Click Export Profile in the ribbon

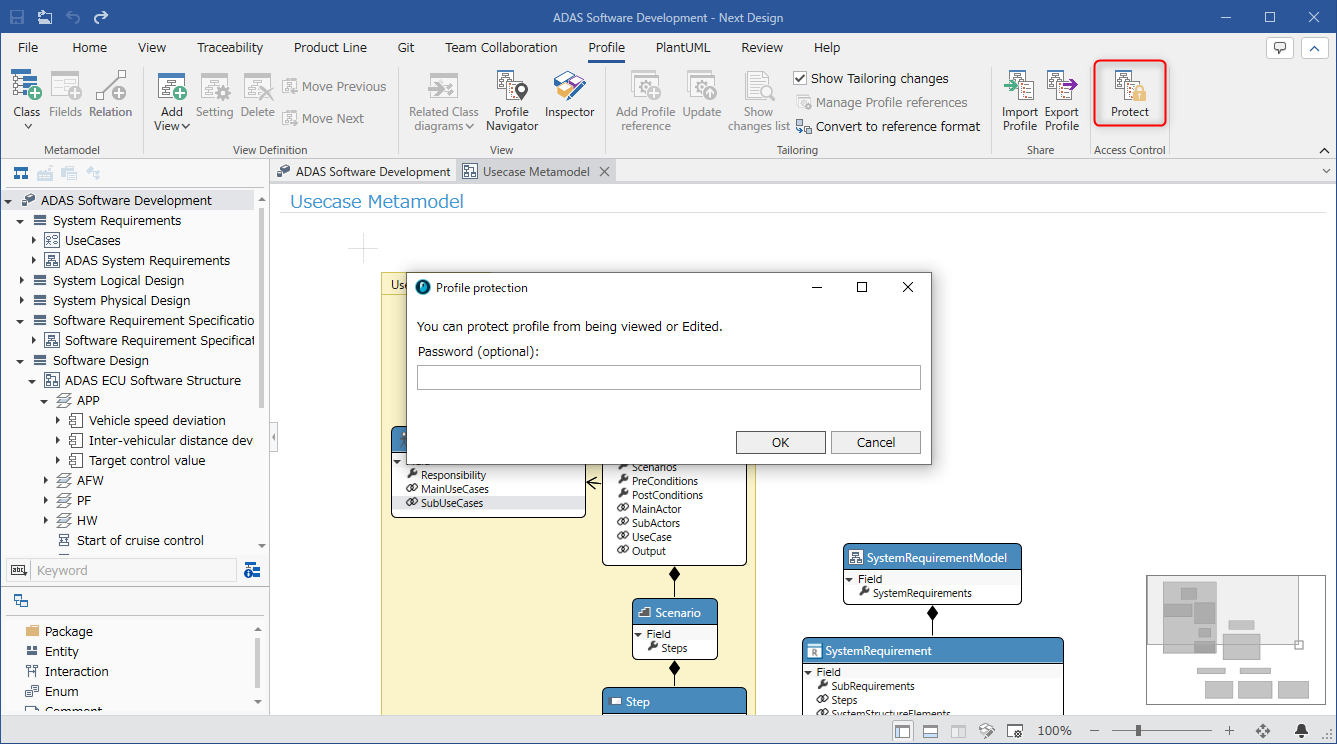coord(1062,100)
